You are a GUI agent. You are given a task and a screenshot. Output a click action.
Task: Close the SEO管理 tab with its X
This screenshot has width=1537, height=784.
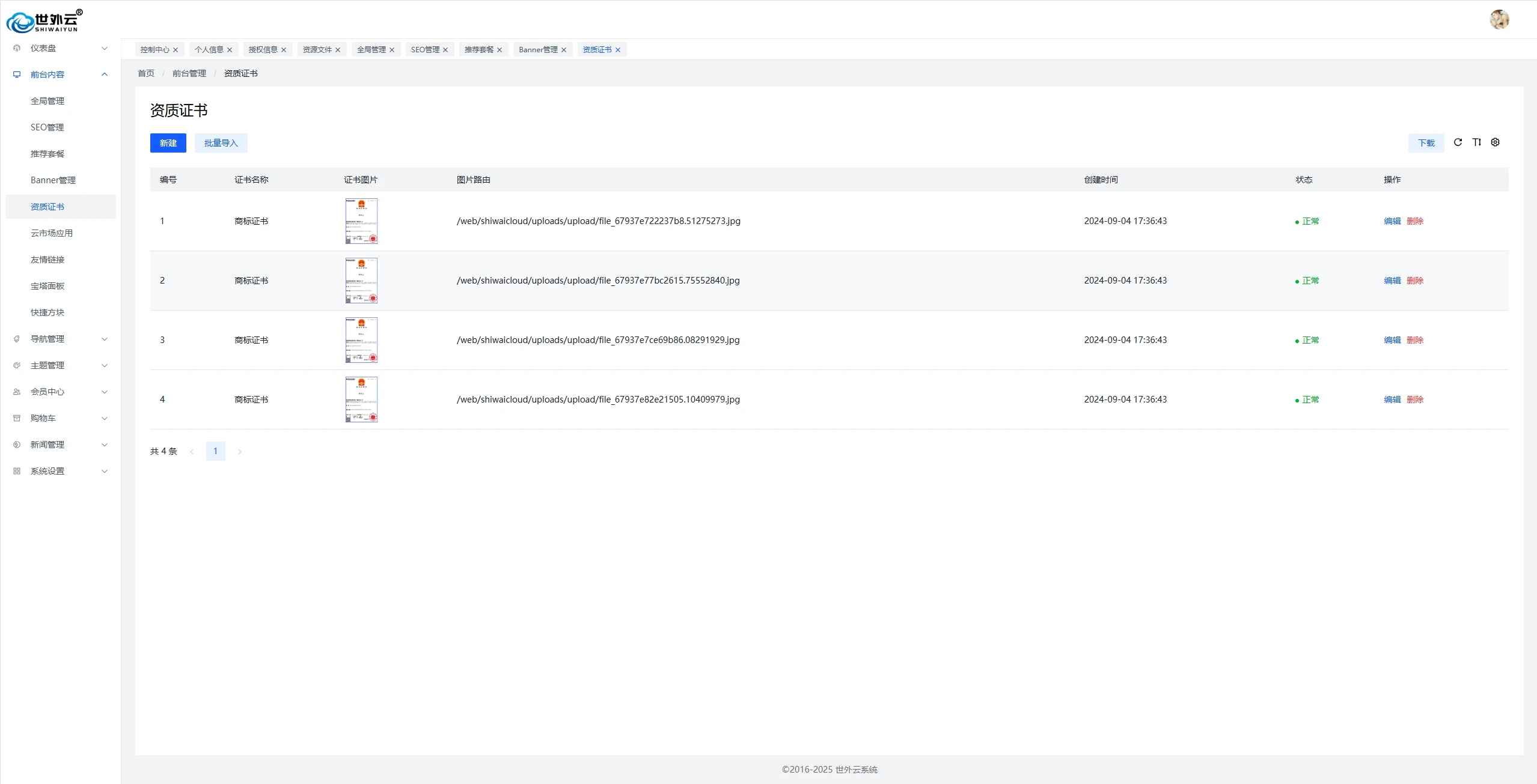tap(445, 50)
